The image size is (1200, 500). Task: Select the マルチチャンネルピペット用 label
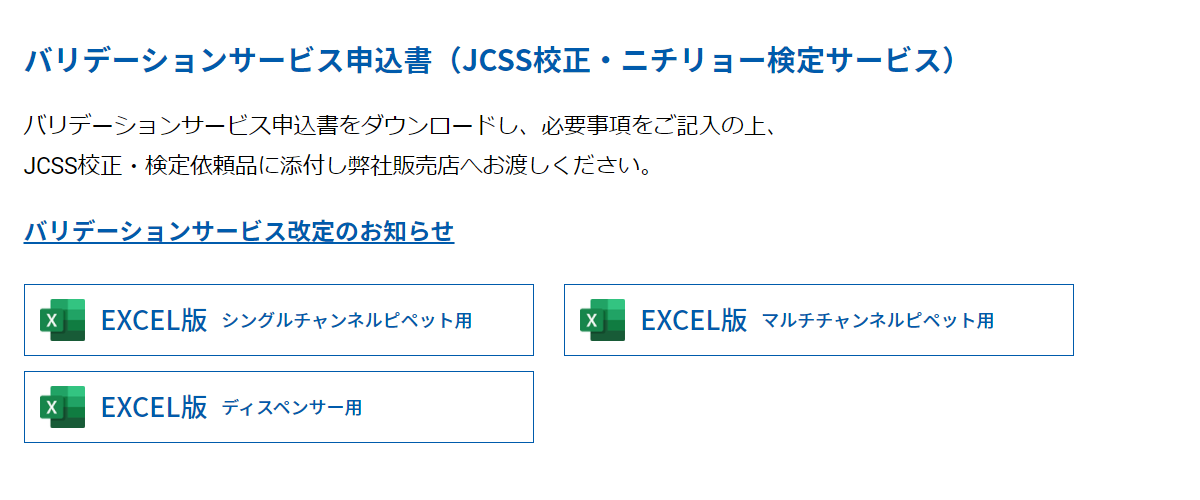pos(878,321)
